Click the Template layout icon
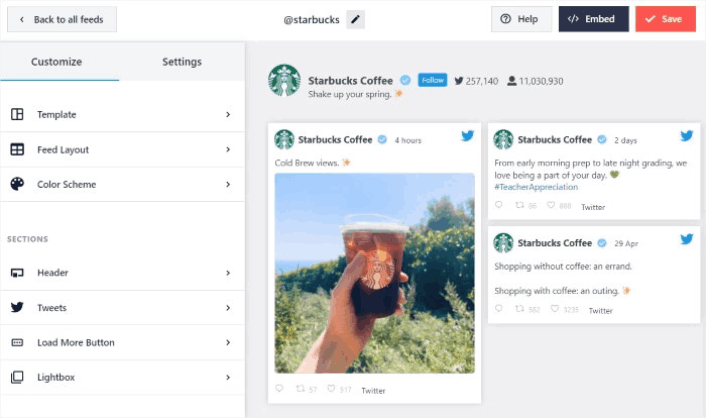This screenshot has height=418, width=706. [x=17, y=114]
